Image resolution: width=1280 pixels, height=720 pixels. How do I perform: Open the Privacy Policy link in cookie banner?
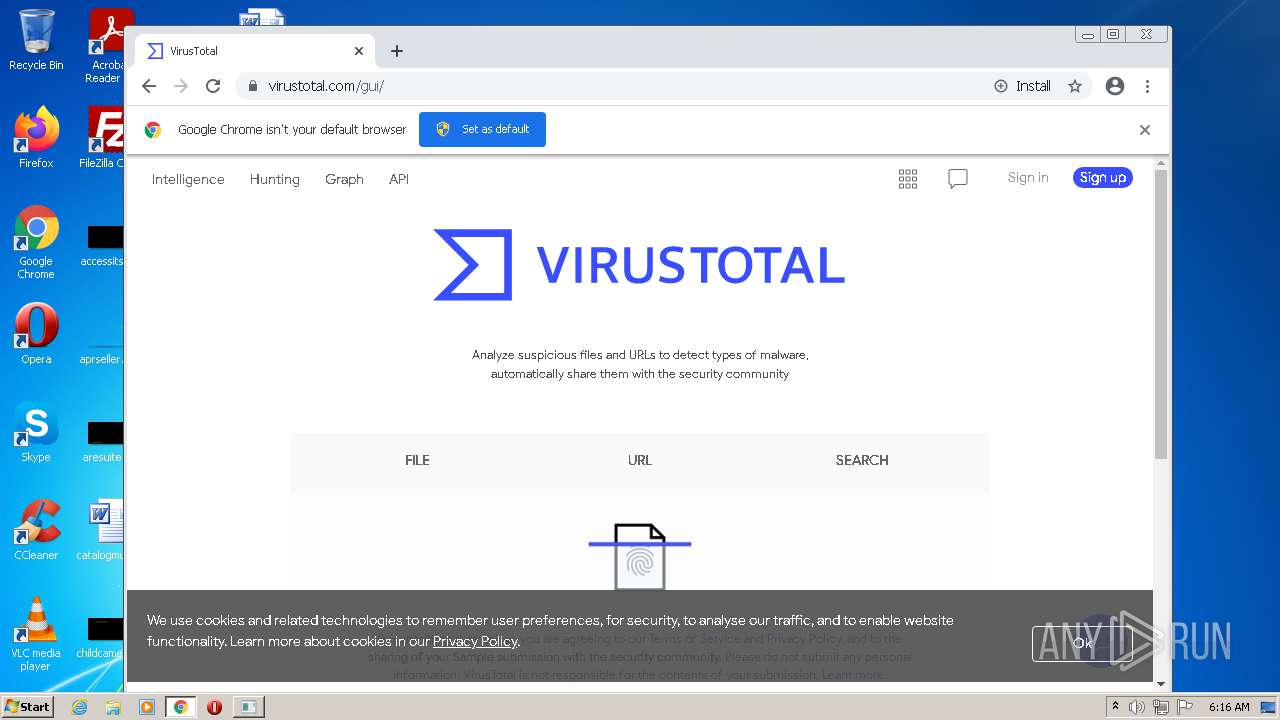click(475, 641)
